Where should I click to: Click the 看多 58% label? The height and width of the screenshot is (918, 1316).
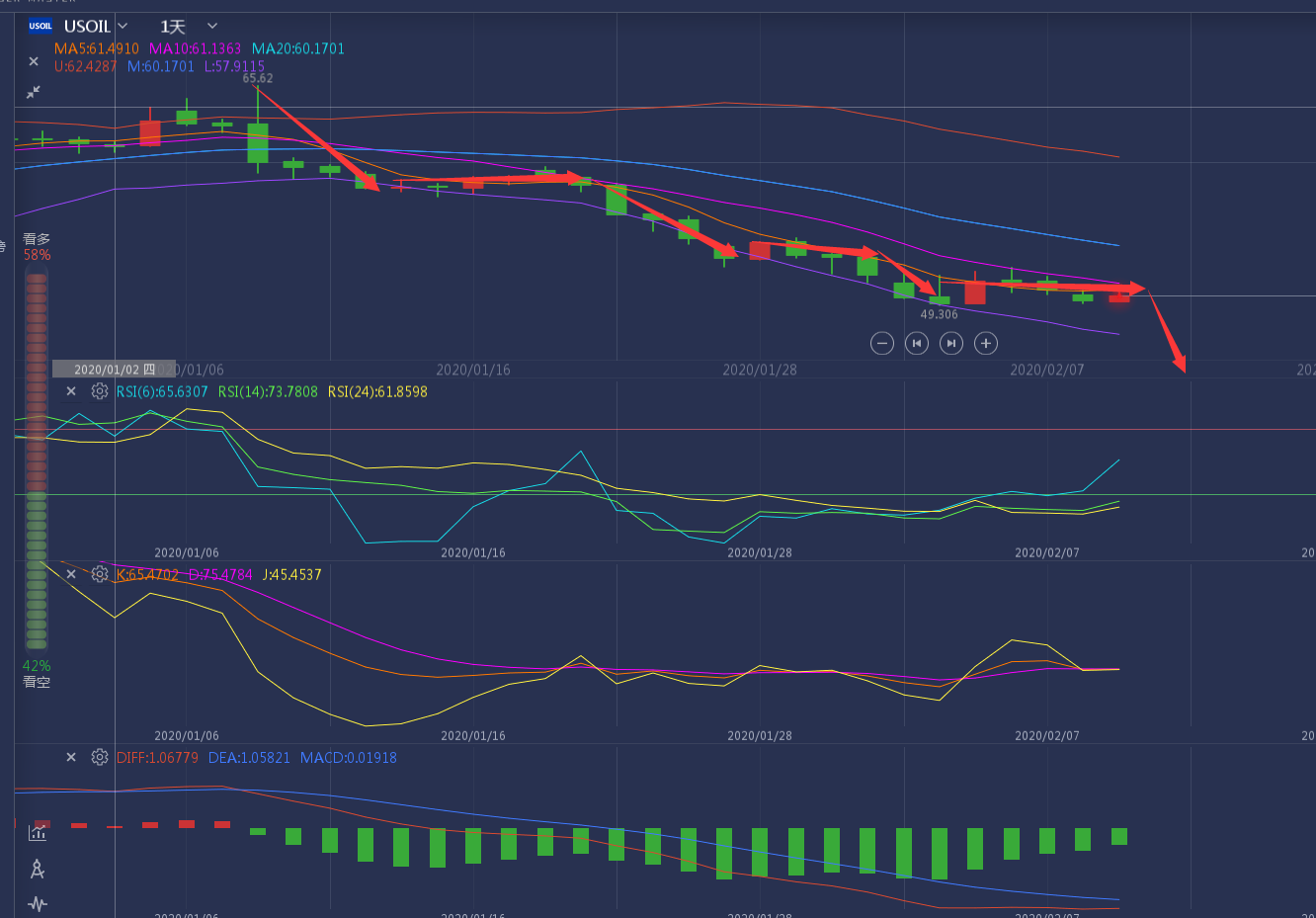[37, 247]
